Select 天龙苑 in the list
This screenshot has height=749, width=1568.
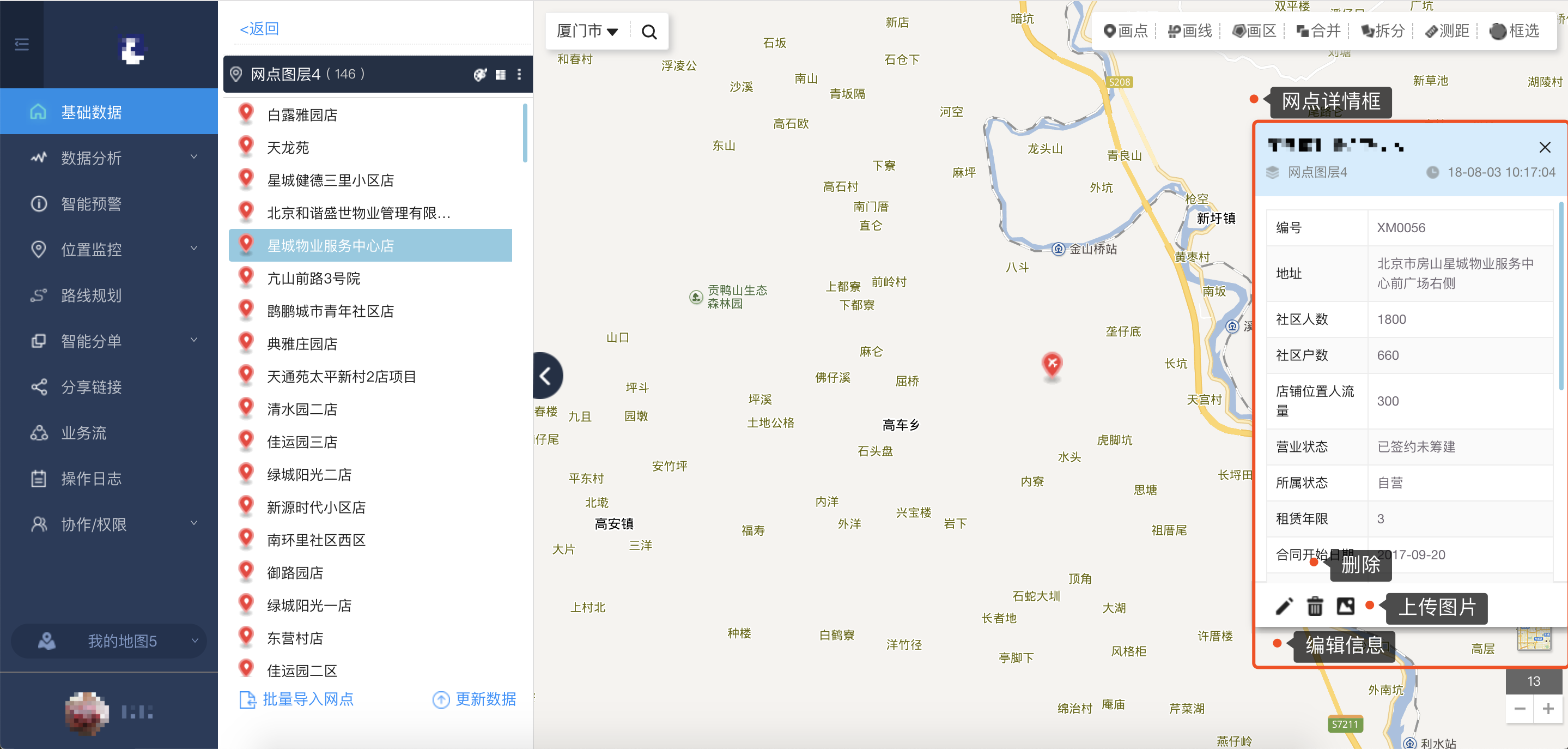370,147
